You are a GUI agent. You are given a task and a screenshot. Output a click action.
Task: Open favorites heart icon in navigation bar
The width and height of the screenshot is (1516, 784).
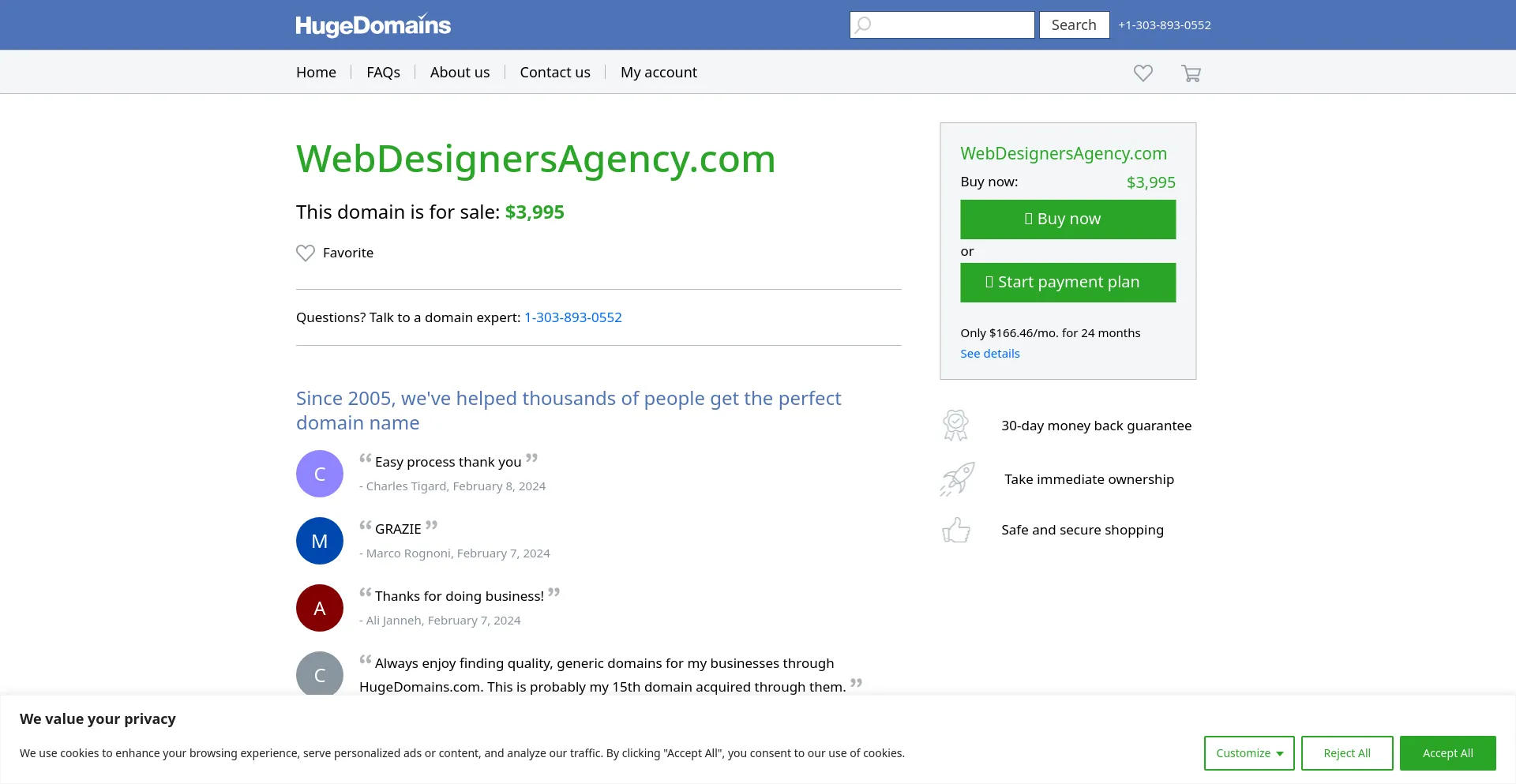[x=1143, y=73]
